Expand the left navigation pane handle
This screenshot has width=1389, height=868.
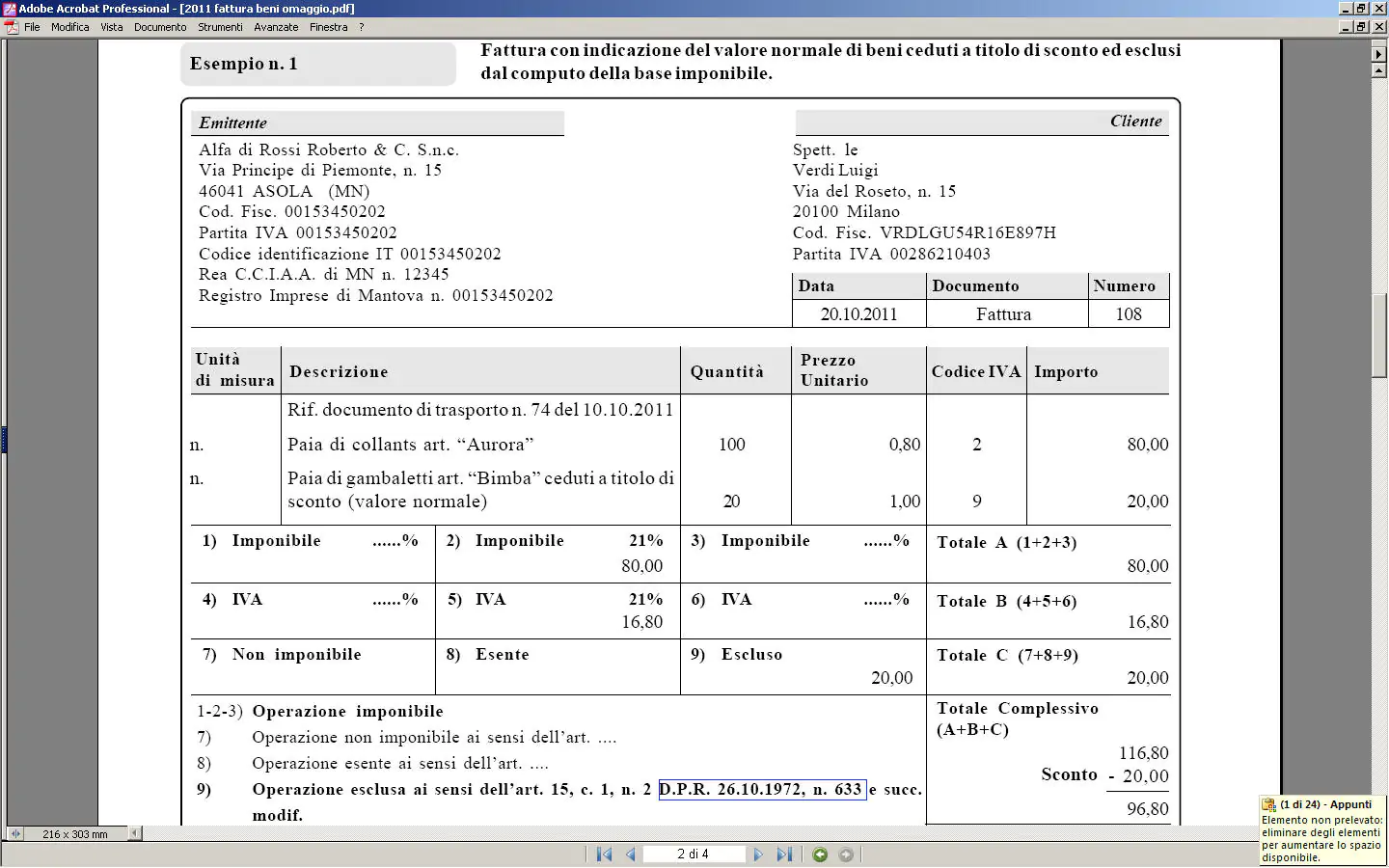point(4,440)
